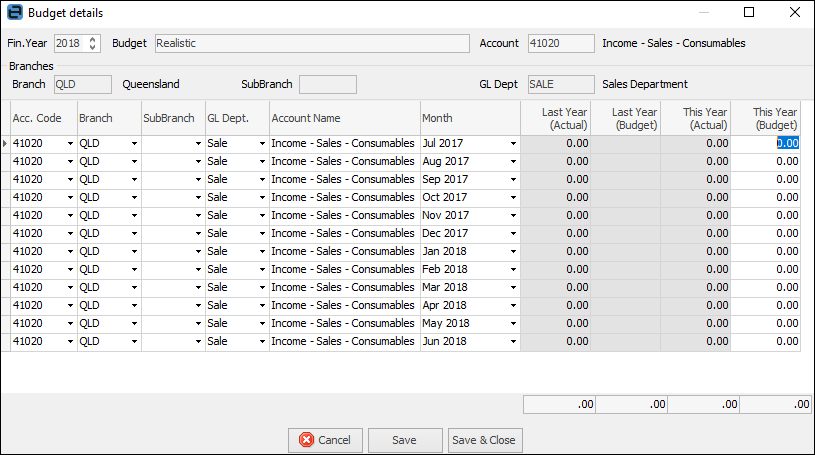815x455 pixels.
Task: Sort by the Account Name column header
Action: (x=344, y=118)
